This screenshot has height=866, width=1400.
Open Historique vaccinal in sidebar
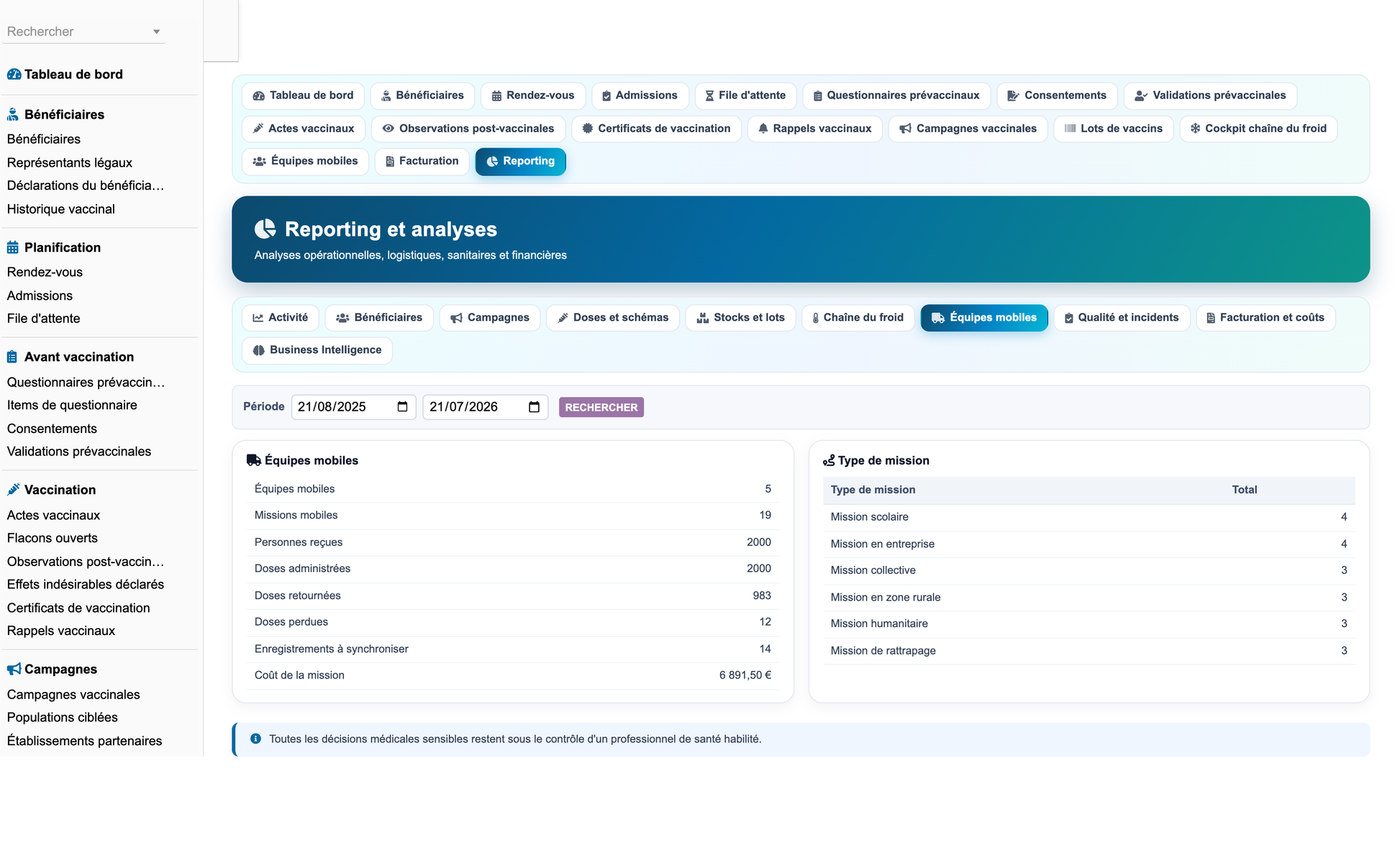point(61,209)
